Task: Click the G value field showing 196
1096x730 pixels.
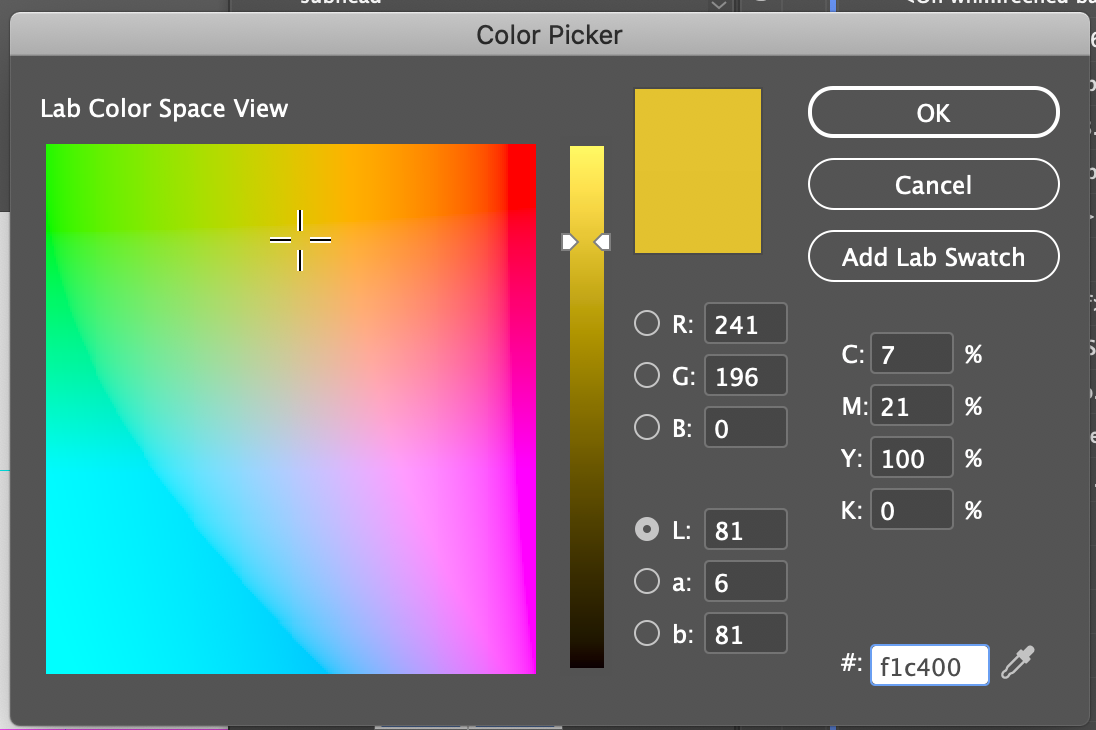Action: click(745, 375)
